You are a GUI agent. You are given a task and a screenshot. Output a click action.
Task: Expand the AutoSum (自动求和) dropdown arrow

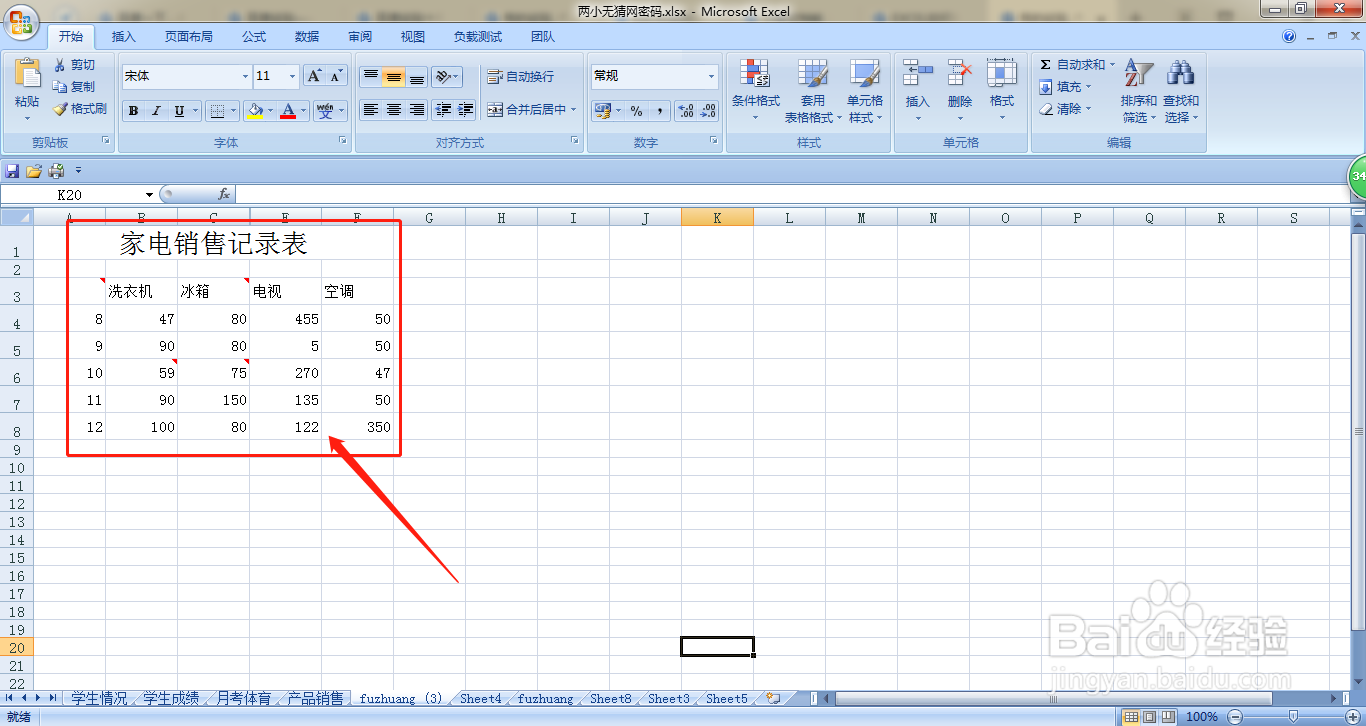click(x=1113, y=65)
